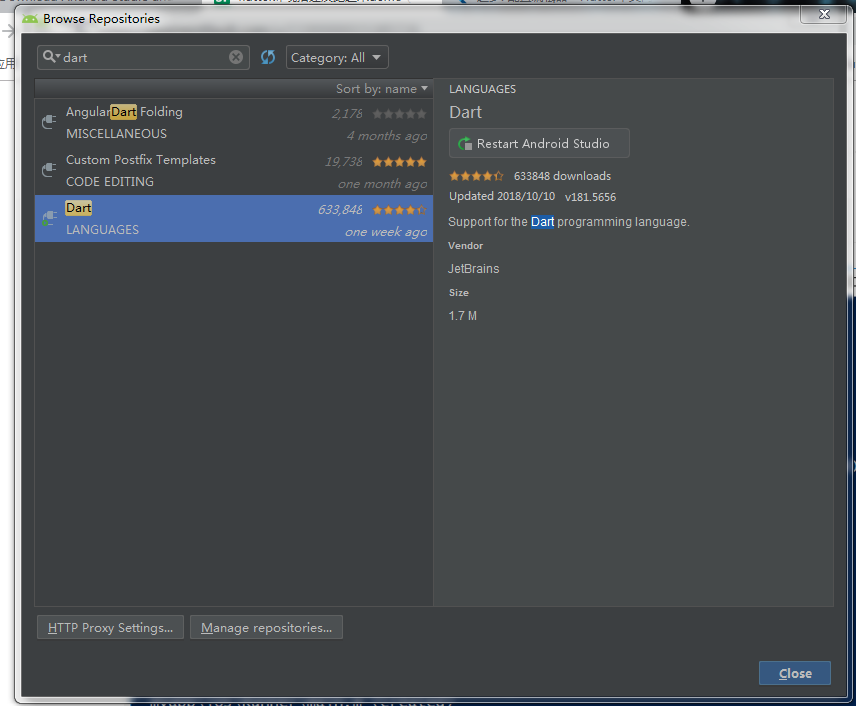This screenshot has width=856, height=706.
Task: Close the Browse Repositories window via X
Action: (x=824, y=15)
